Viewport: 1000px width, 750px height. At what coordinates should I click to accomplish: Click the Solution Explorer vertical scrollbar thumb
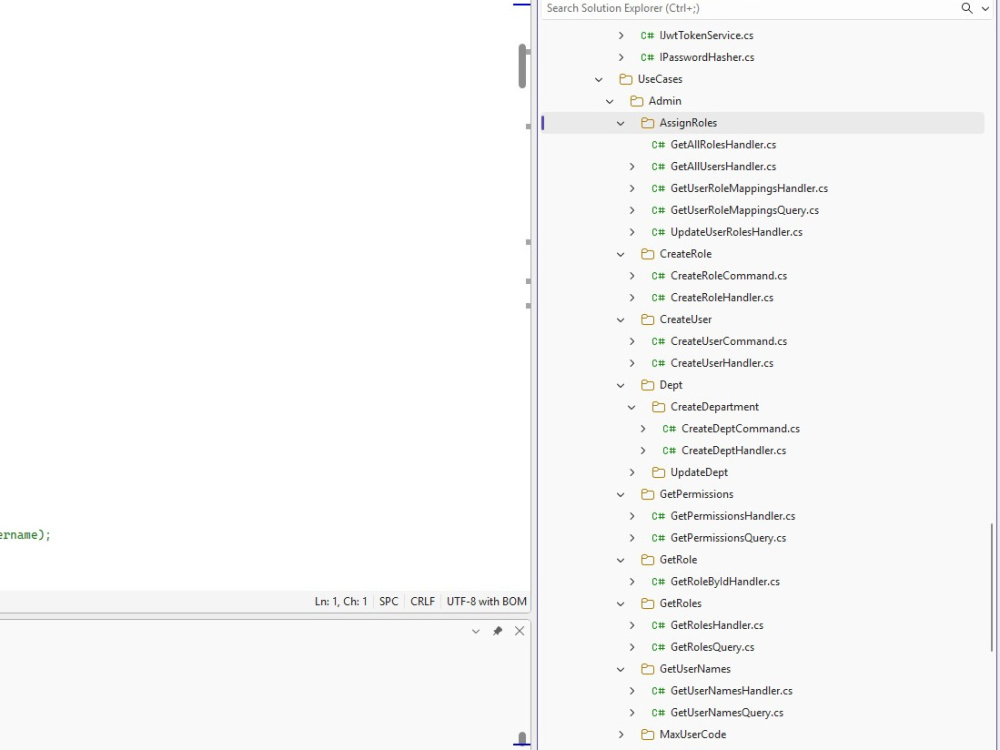(x=992, y=587)
